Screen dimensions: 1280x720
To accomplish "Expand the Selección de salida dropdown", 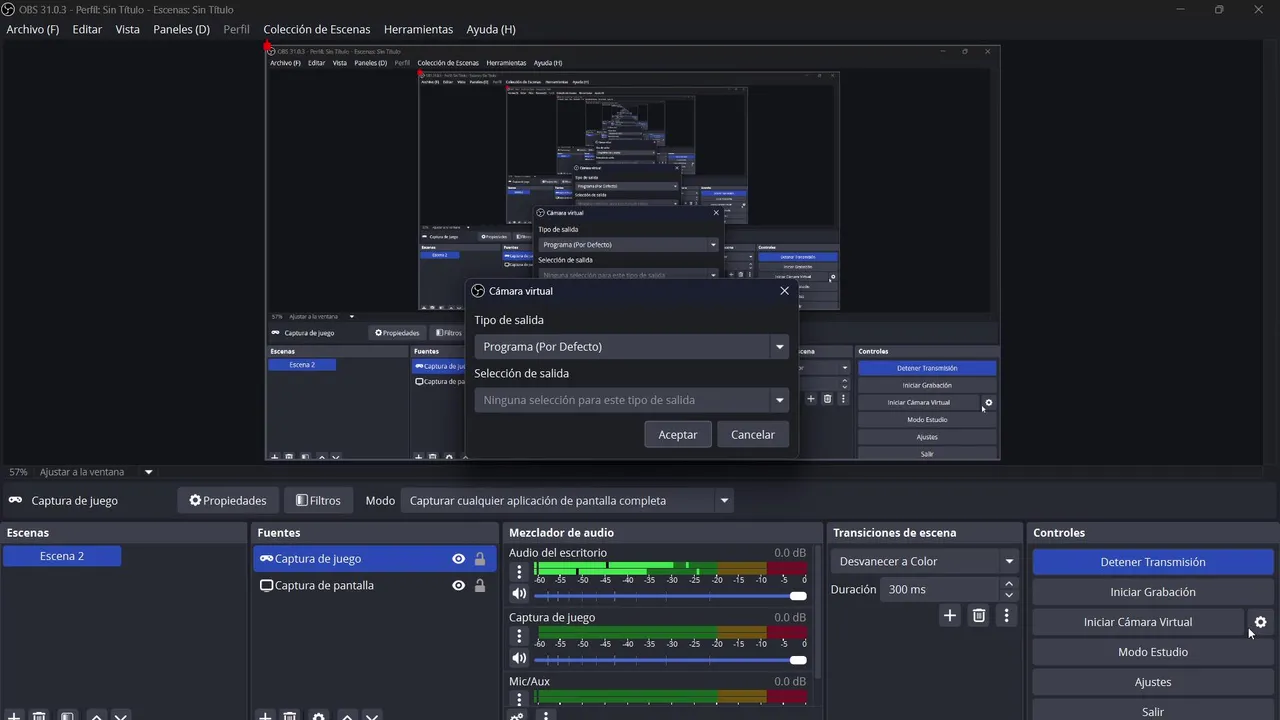I will [x=779, y=400].
